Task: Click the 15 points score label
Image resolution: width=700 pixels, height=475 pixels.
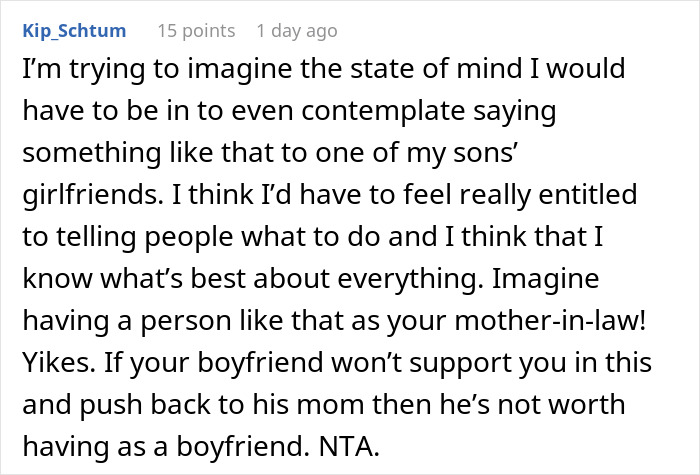Action: tap(198, 32)
